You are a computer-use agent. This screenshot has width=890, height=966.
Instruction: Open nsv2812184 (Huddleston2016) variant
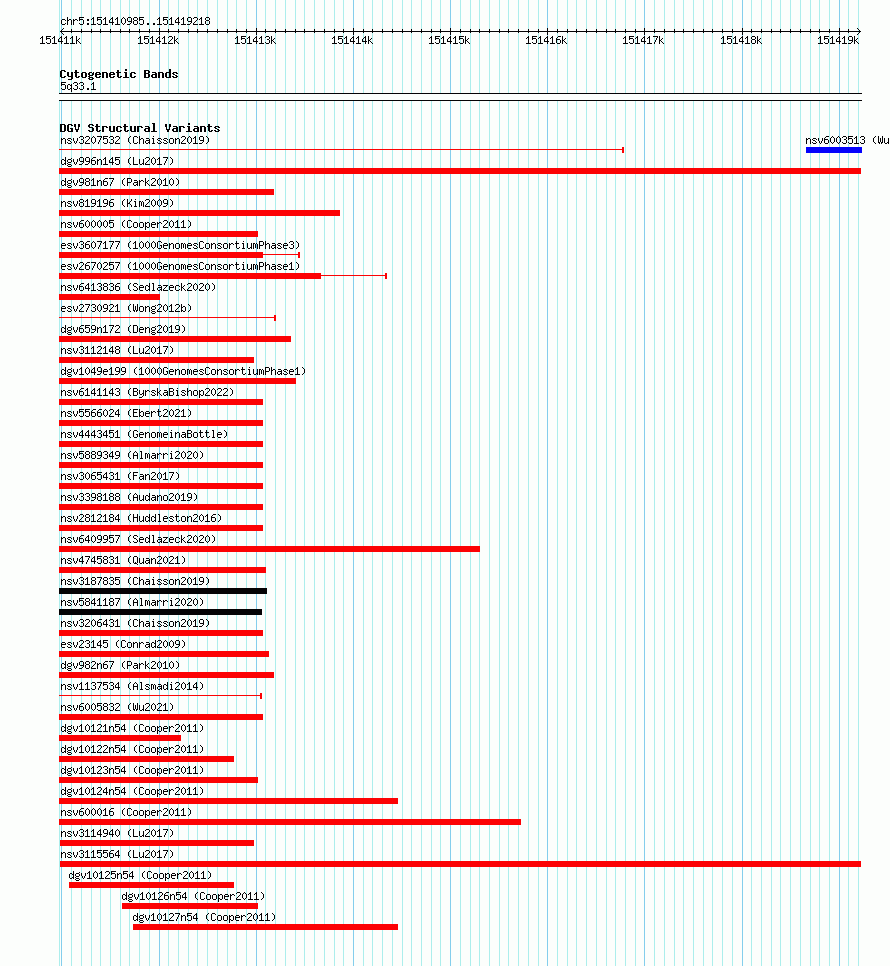[141, 518]
